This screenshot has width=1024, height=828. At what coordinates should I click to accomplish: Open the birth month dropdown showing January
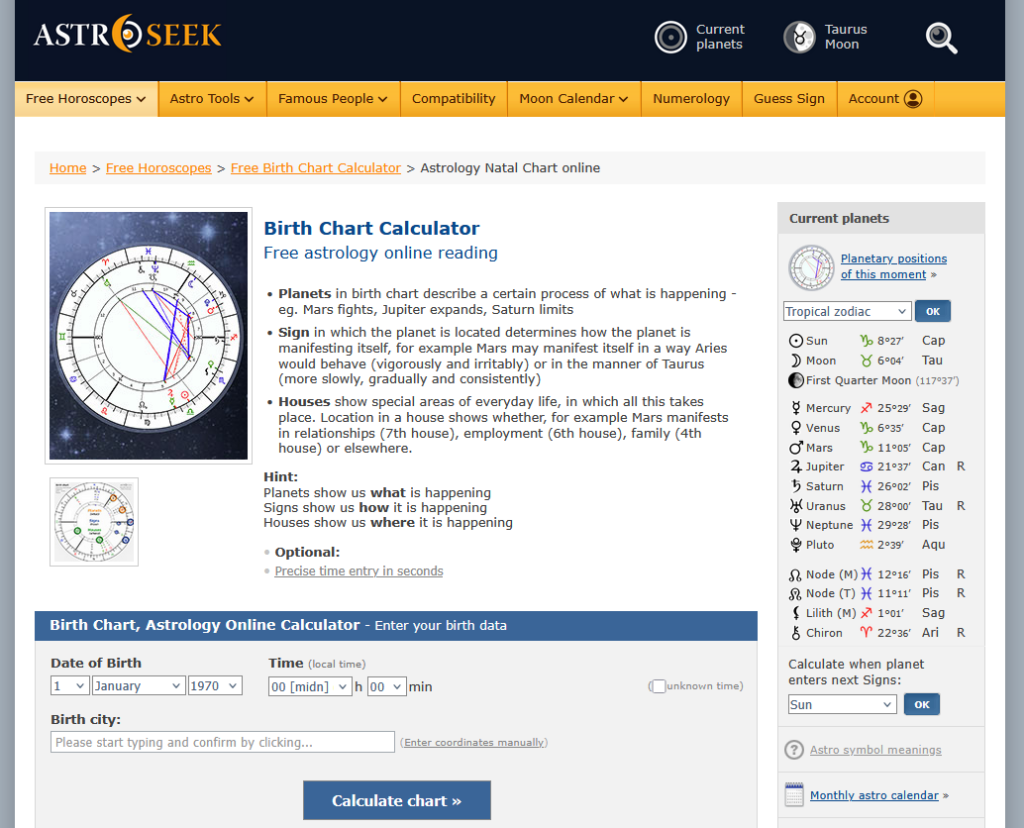[x=138, y=686]
